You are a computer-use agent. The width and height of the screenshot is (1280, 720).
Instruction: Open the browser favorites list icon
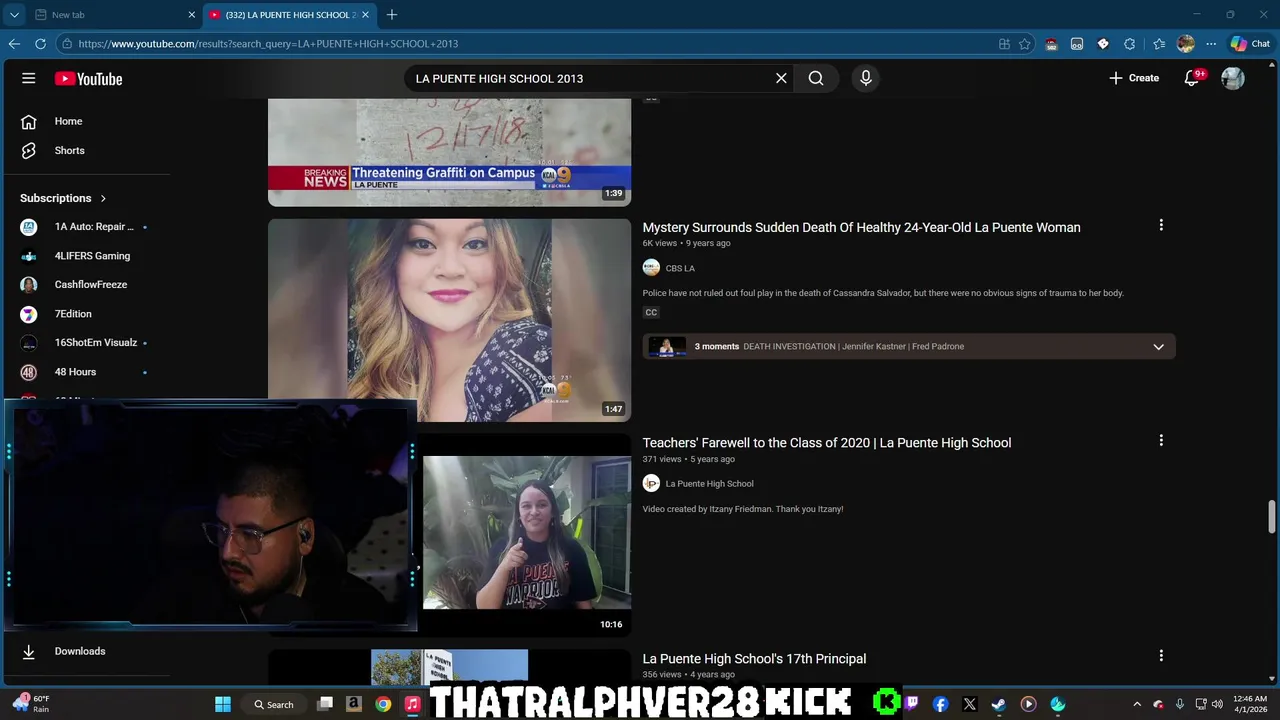[1159, 44]
